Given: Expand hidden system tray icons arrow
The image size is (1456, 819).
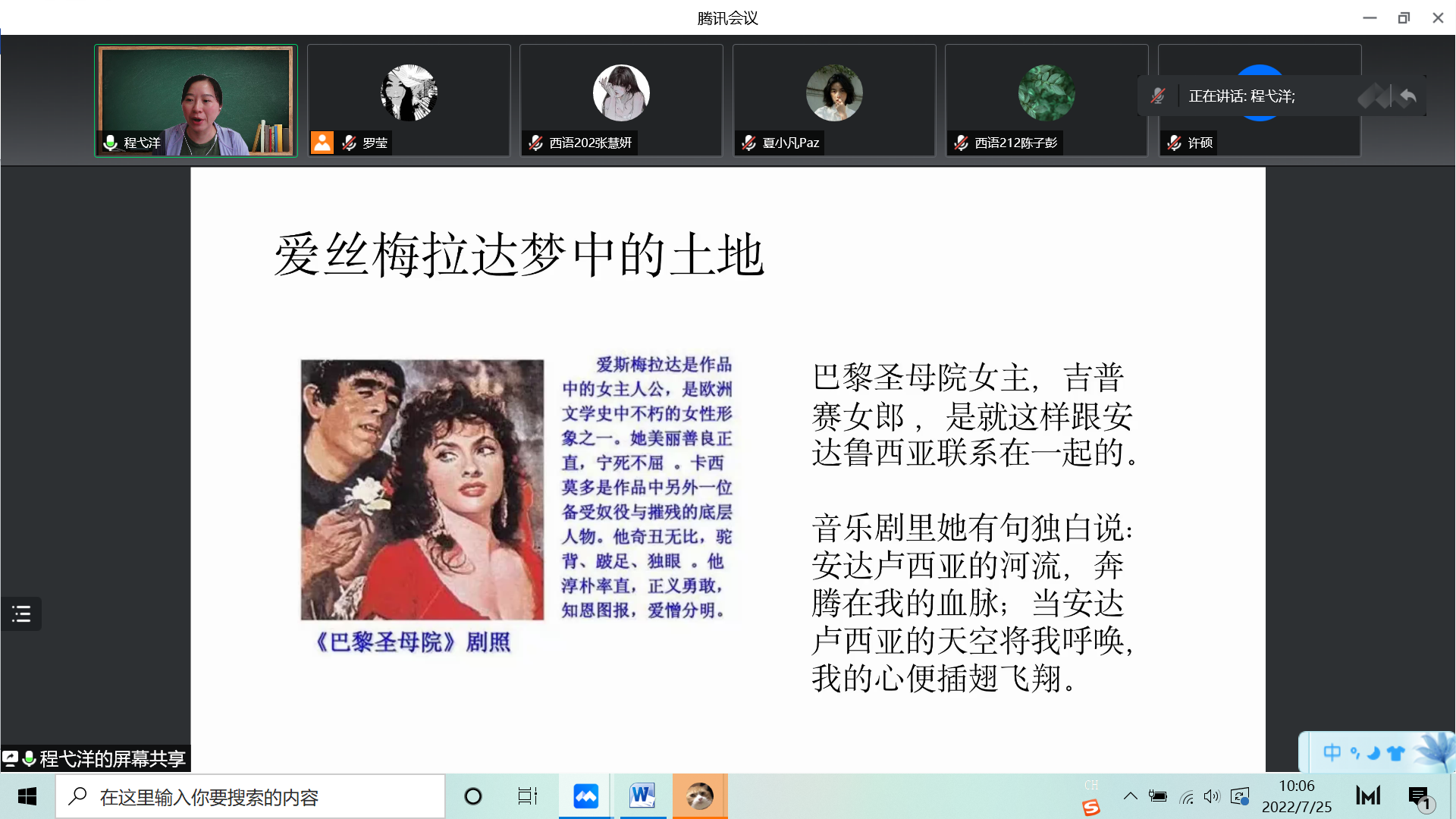Looking at the screenshot, I should click(x=1130, y=796).
